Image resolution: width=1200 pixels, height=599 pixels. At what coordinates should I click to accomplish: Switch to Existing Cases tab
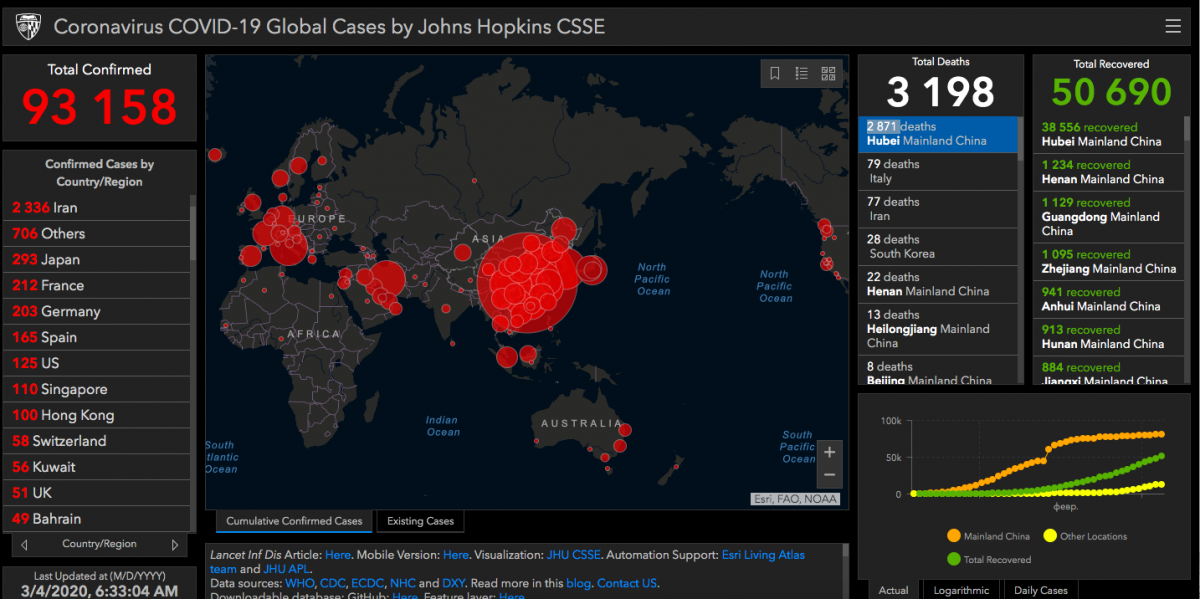click(420, 521)
